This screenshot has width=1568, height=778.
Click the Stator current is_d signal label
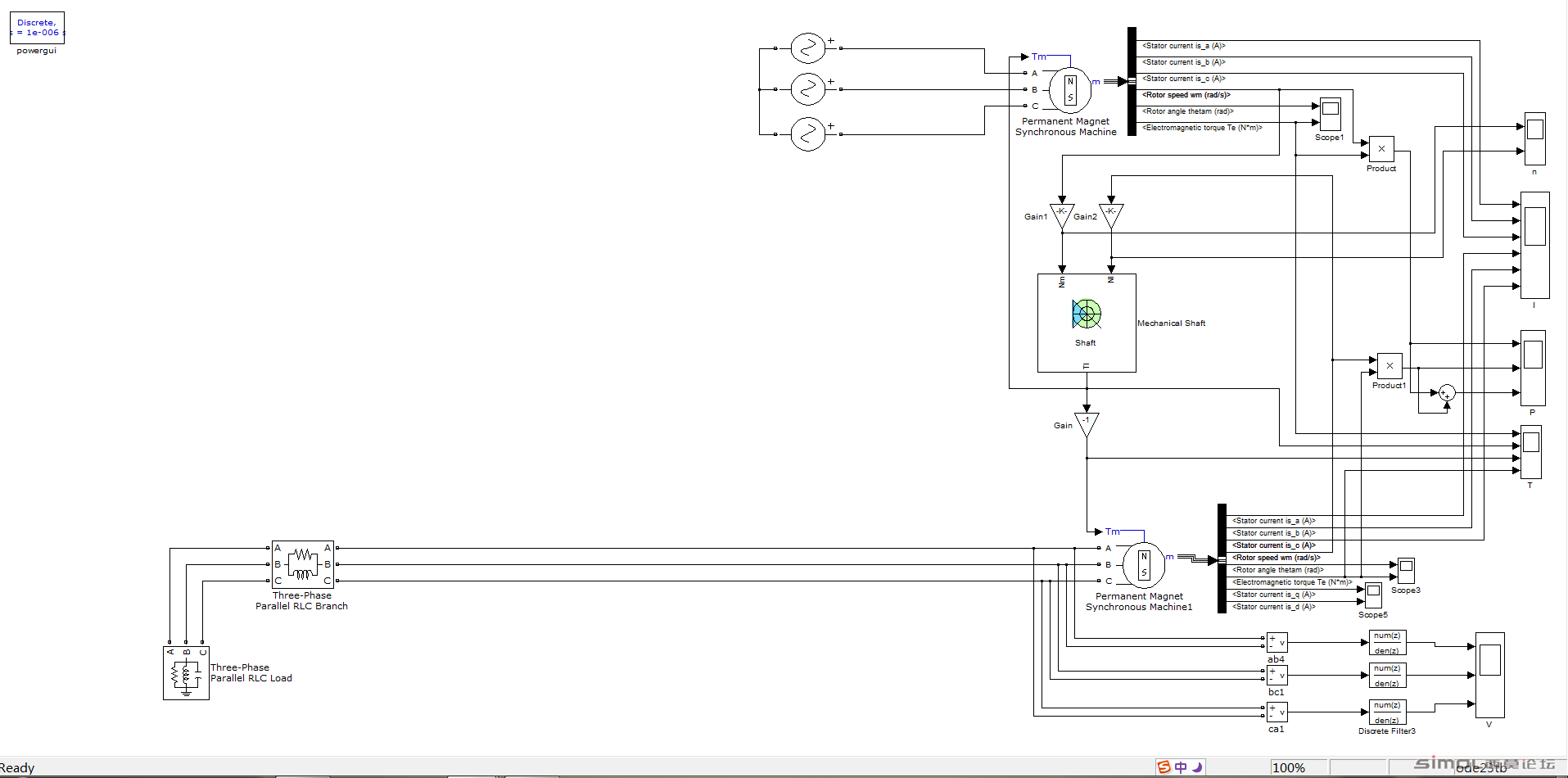point(1274,607)
